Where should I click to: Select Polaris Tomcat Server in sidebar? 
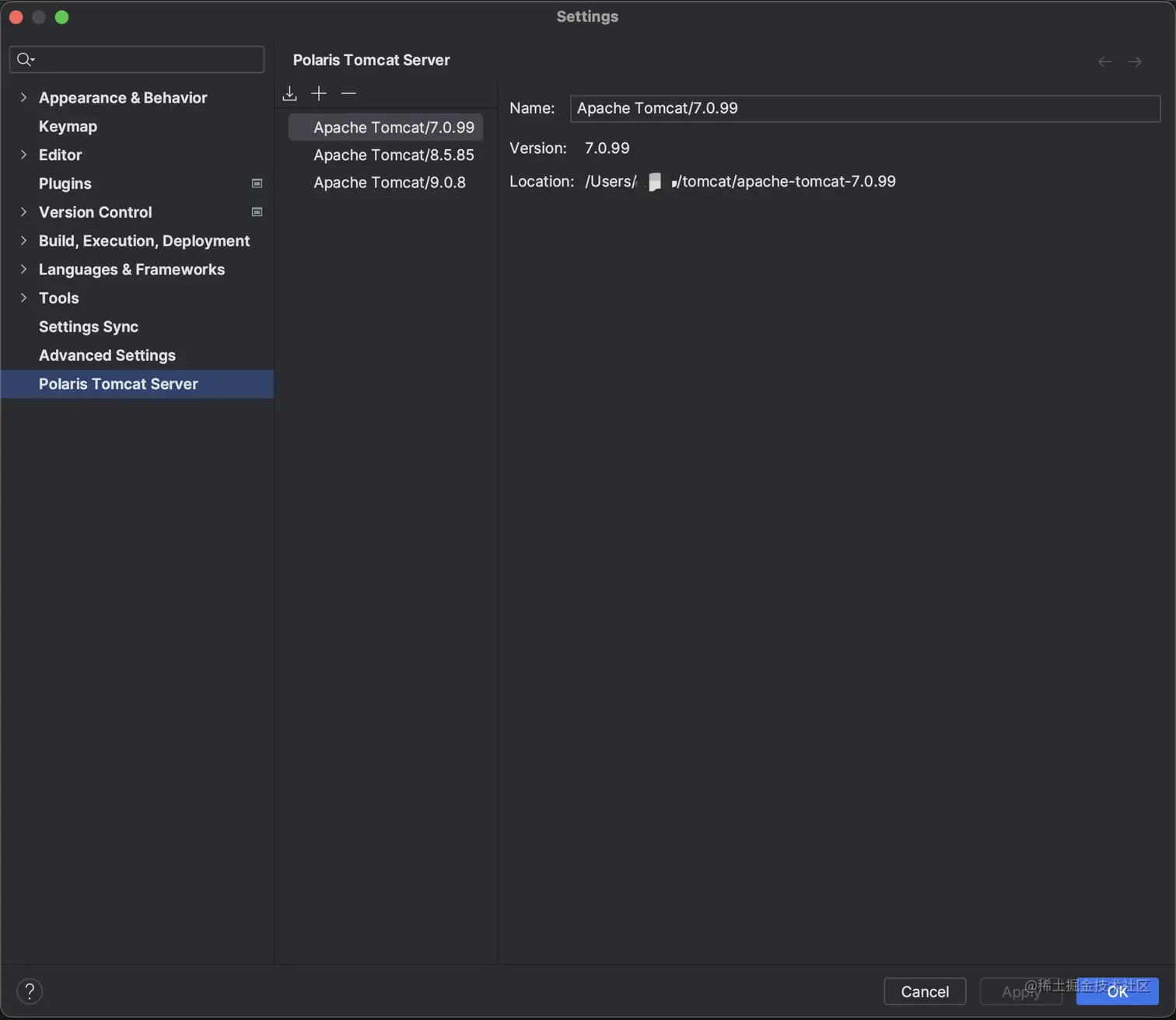(137, 384)
